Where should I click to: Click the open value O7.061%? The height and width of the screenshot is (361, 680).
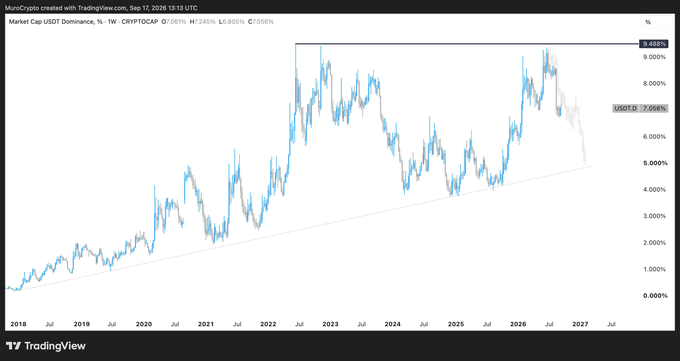click(174, 22)
